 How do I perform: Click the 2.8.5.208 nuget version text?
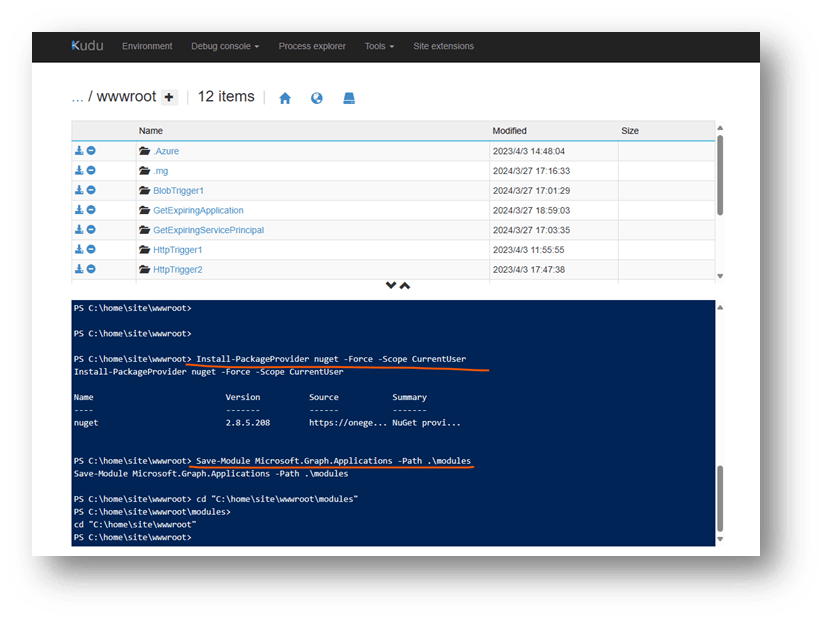coord(248,423)
